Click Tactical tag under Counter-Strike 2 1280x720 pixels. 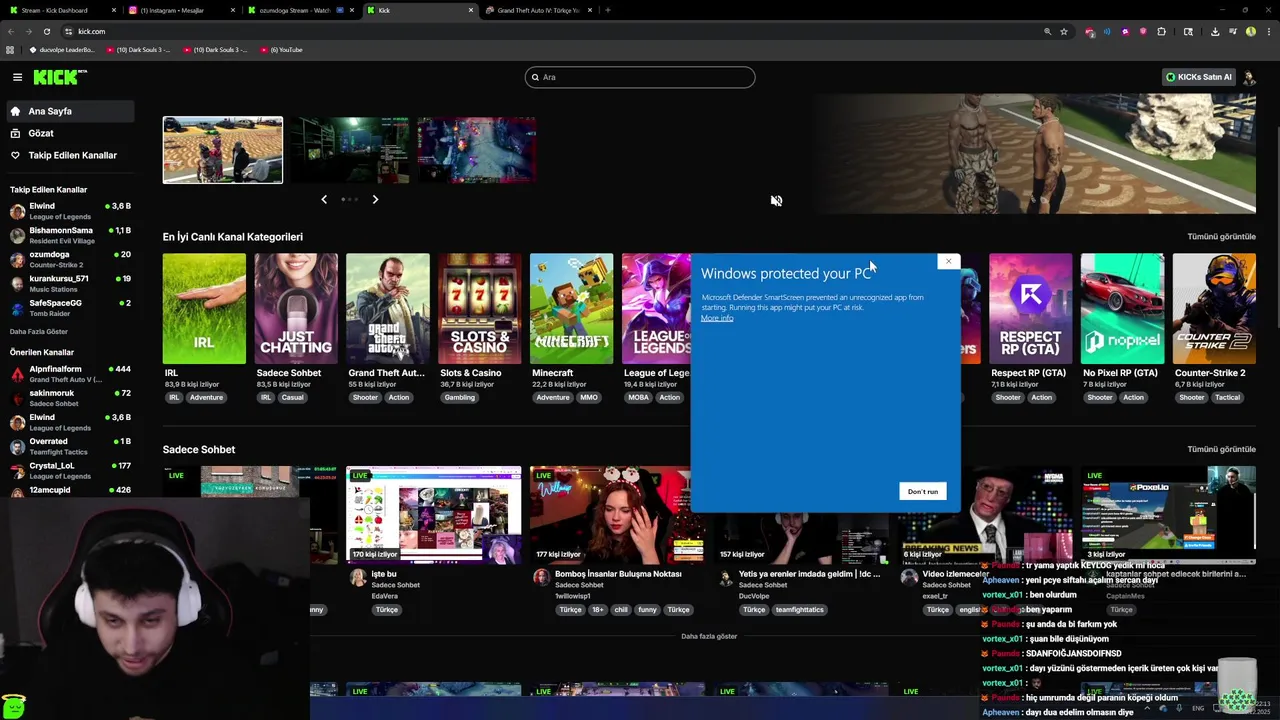click(1227, 397)
